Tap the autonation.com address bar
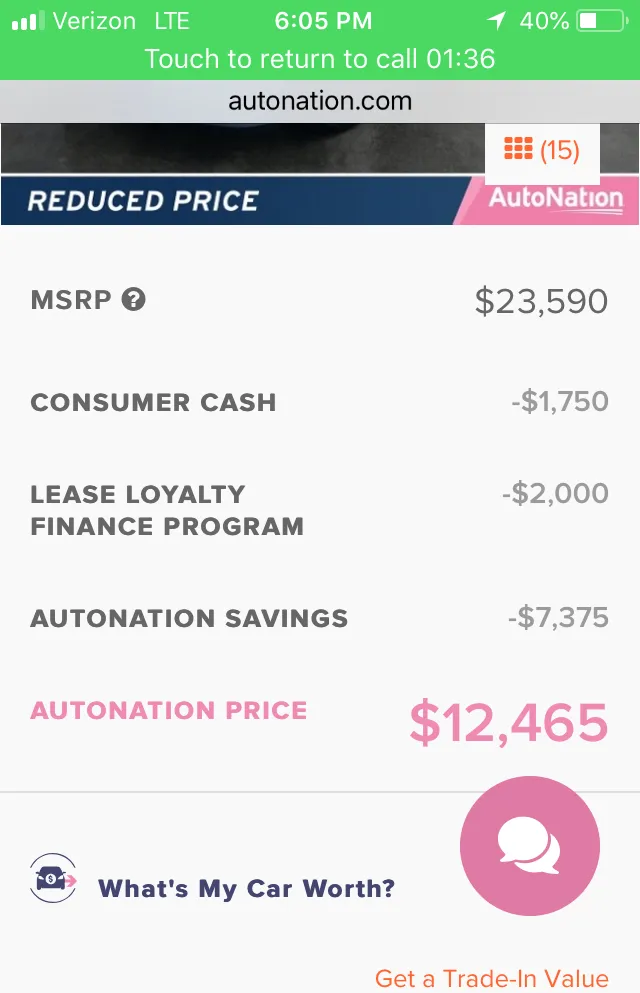 pyautogui.click(x=320, y=101)
